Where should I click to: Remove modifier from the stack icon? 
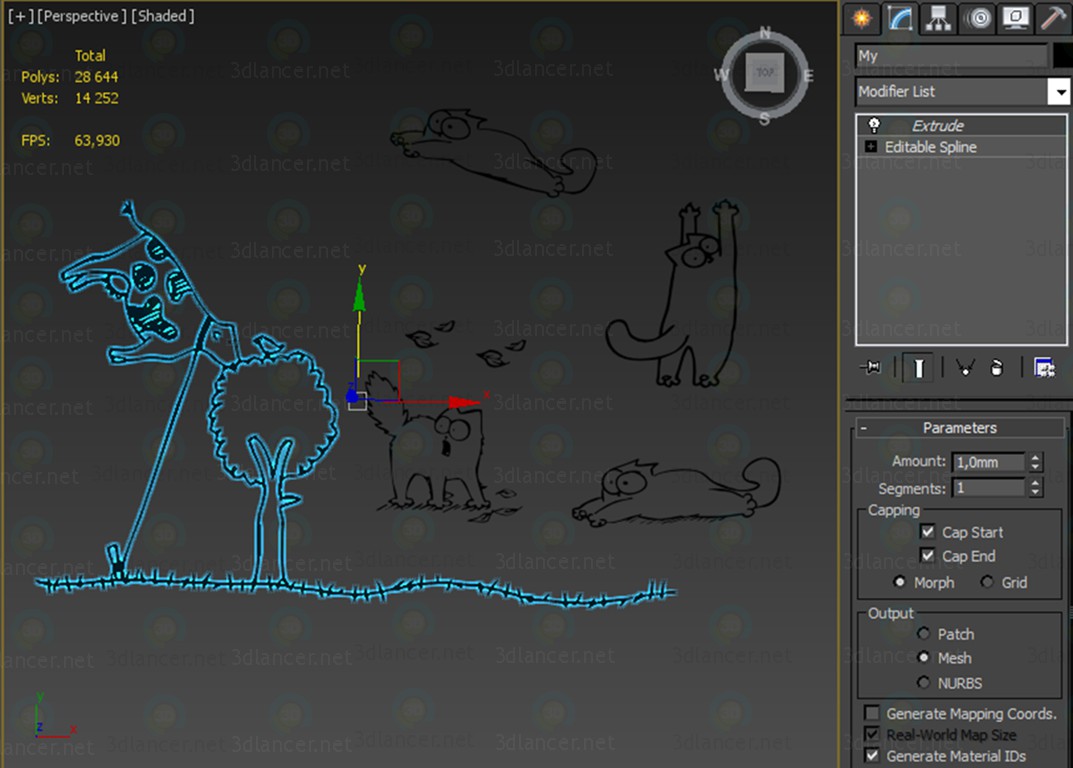pos(996,368)
